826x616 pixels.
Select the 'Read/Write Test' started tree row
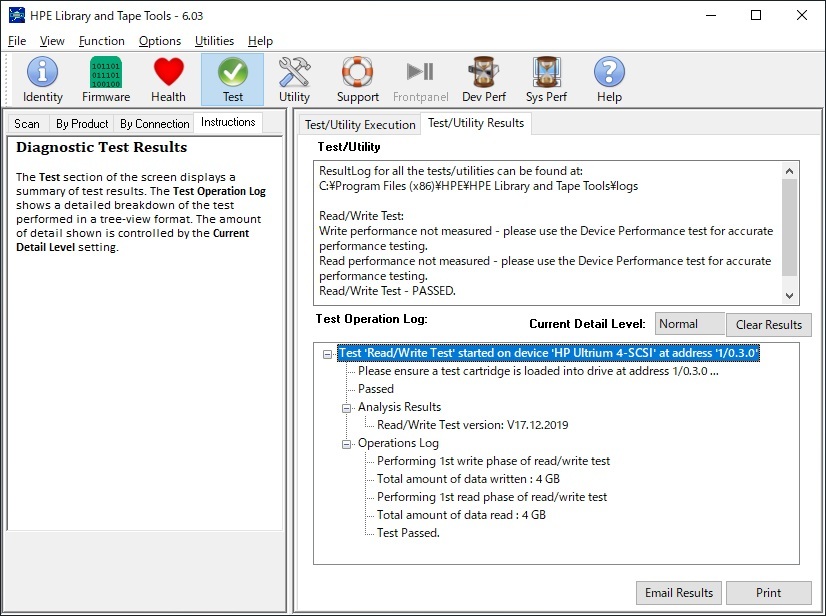tap(548, 353)
